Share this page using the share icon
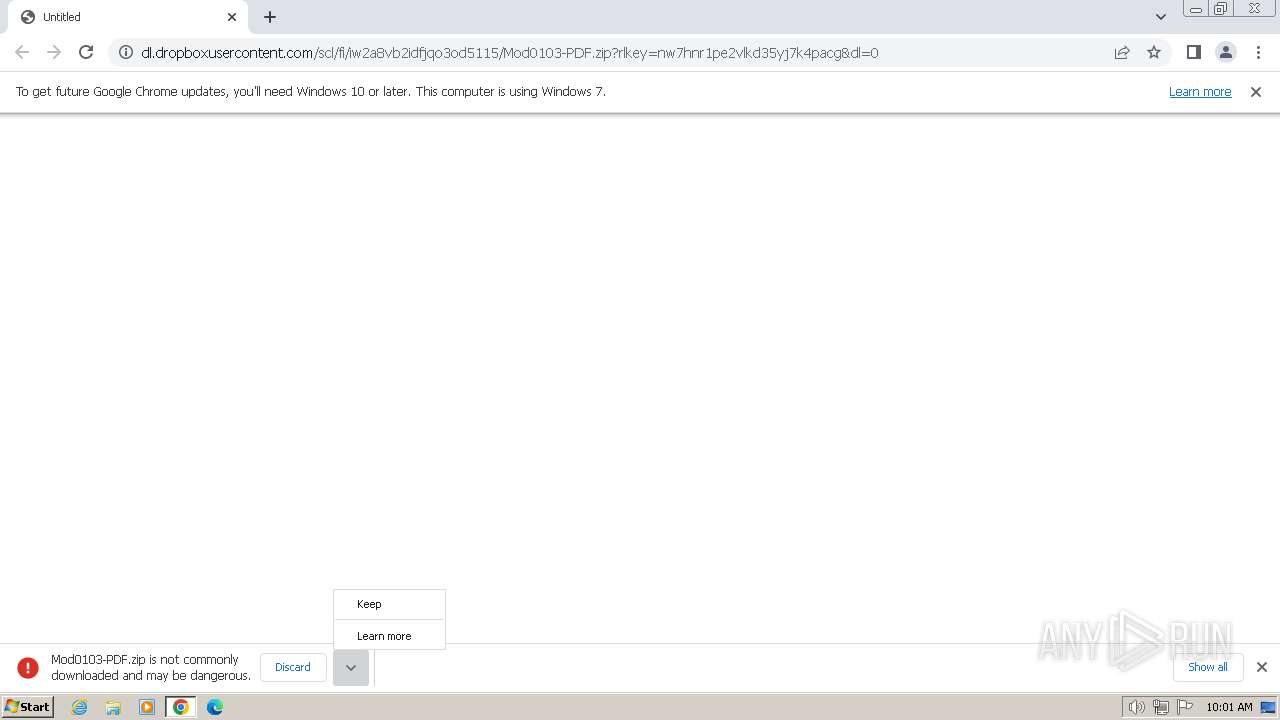 [1122, 52]
